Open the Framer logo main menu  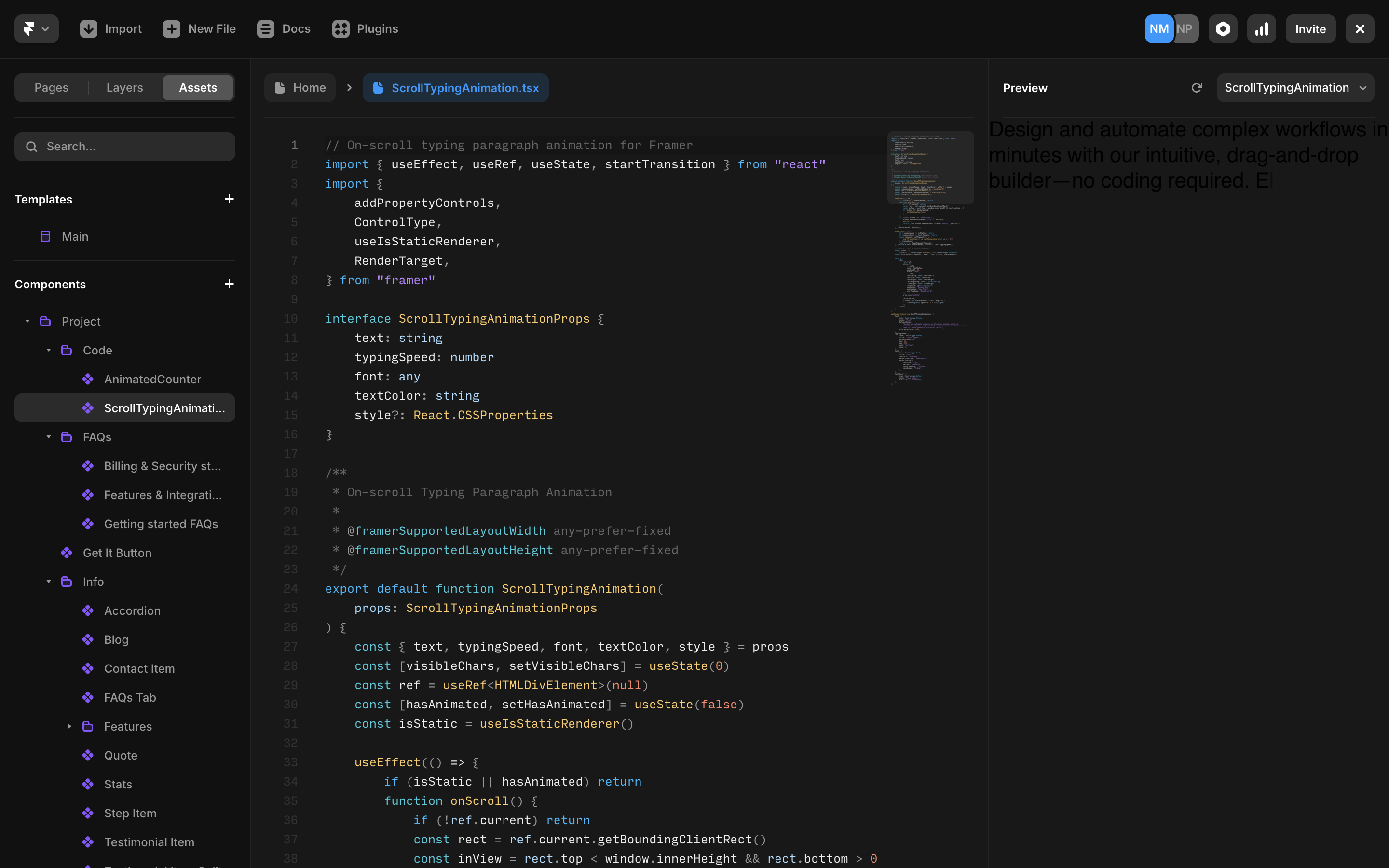coord(36,29)
